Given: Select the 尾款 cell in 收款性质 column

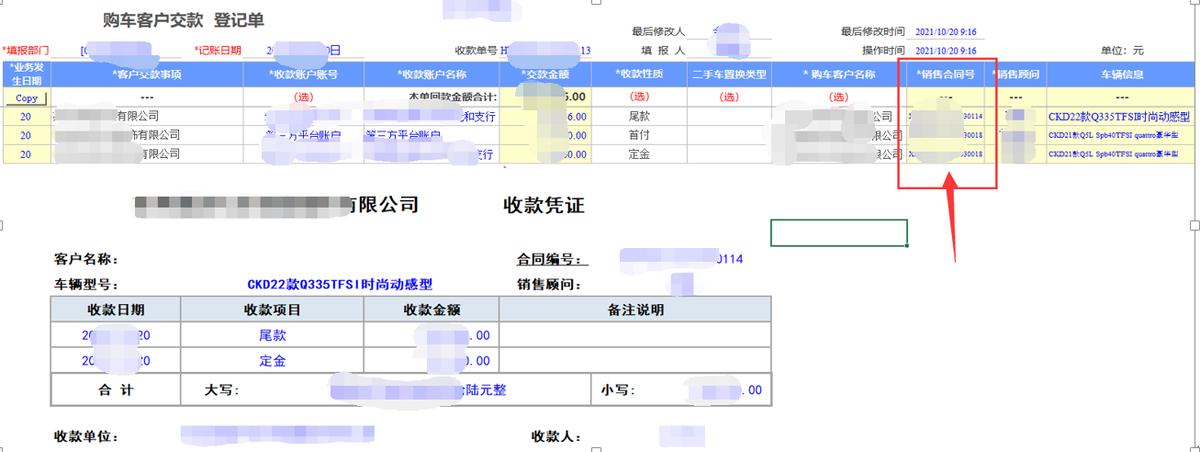Looking at the screenshot, I should click(639, 116).
